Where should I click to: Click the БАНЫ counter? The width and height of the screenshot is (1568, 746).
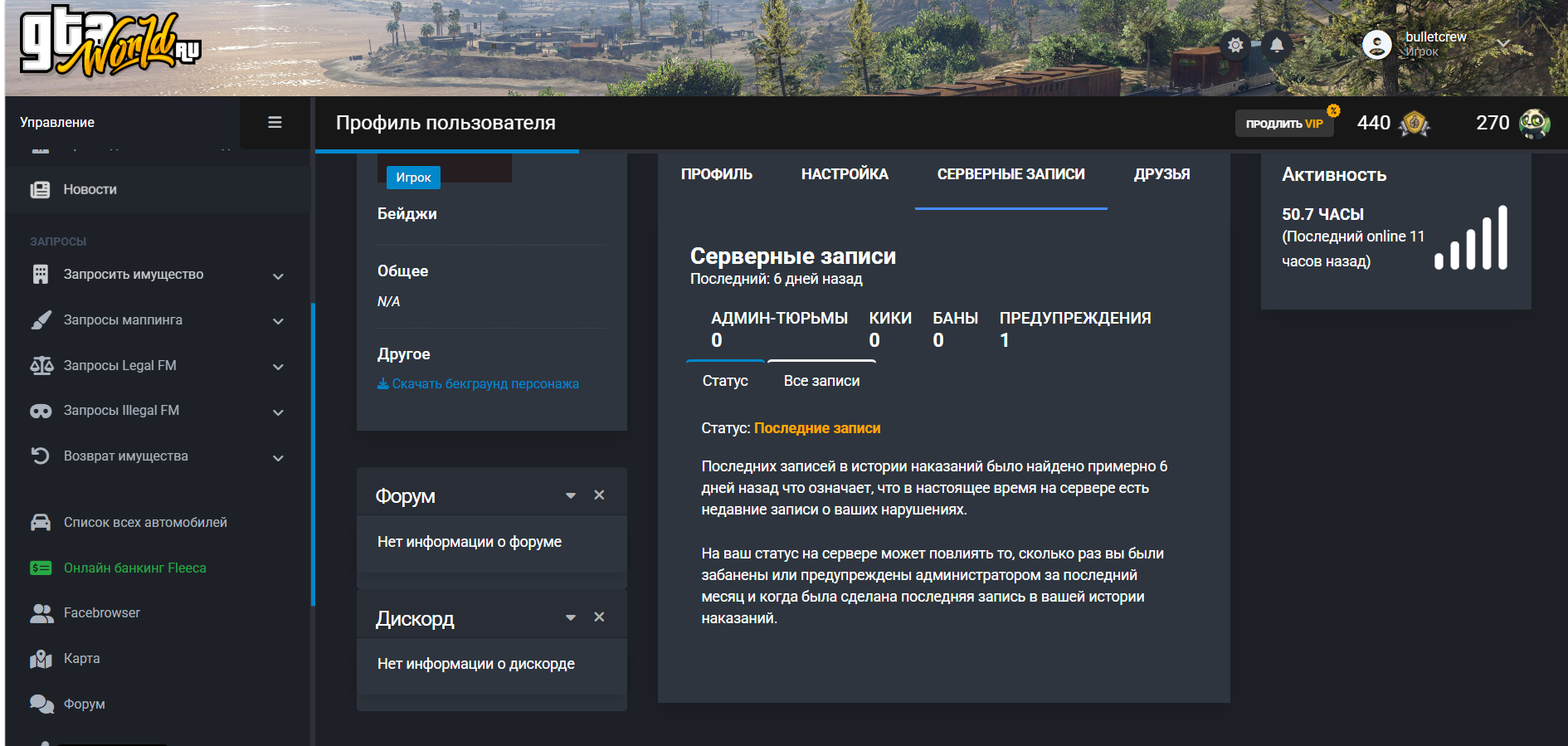coord(956,329)
